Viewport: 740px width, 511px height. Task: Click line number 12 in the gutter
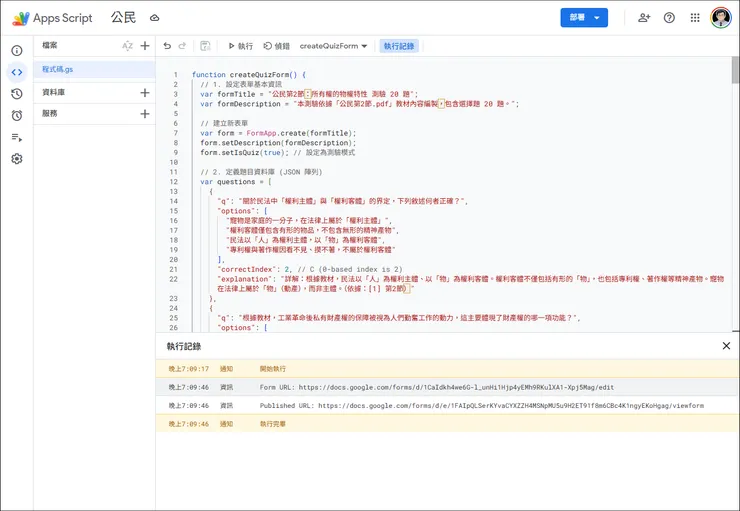tap(174, 182)
